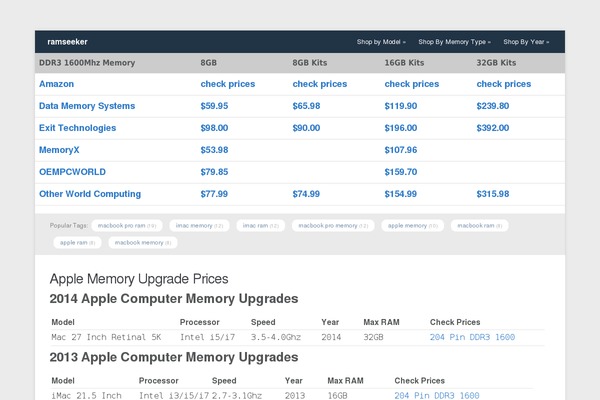
Task: Choose the apple ram tag
Action: coord(77,242)
